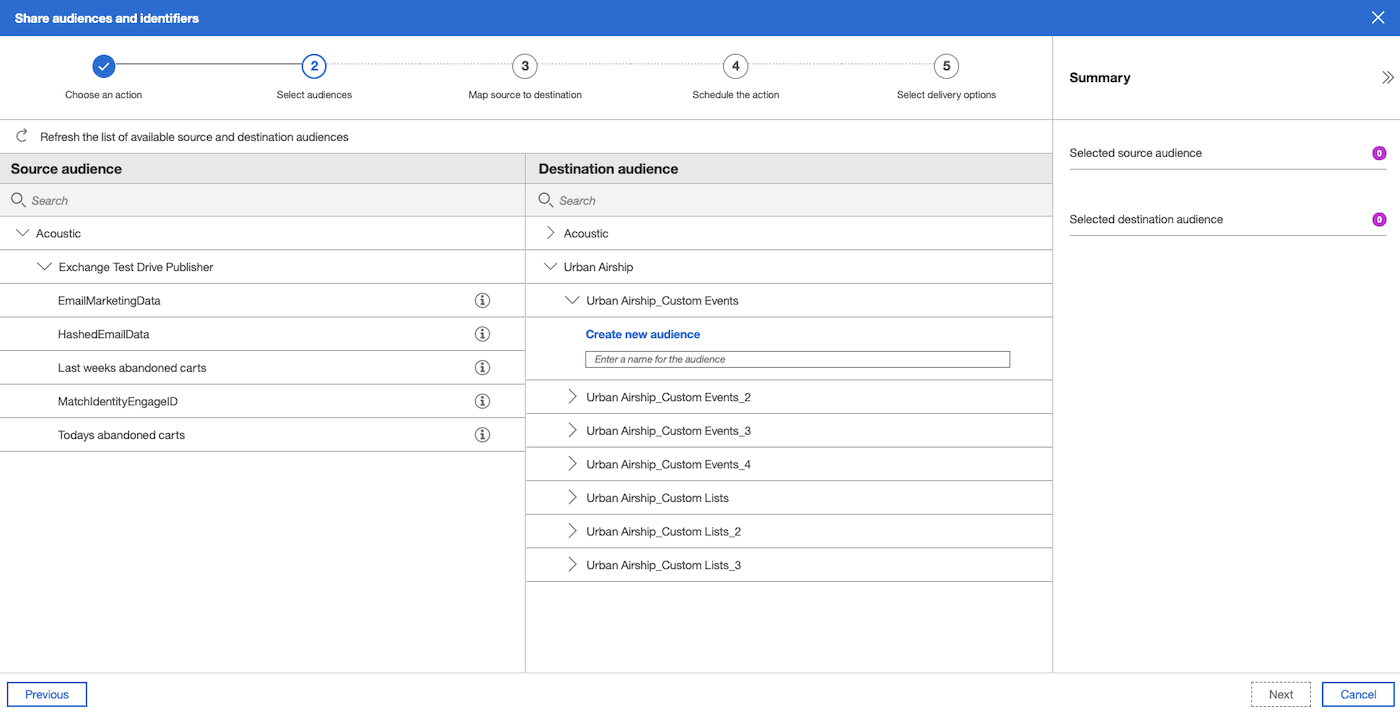Expand Urban Airship_Custom Lists folder
Image resolution: width=1400 pixels, height=712 pixels.
click(572, 498)
